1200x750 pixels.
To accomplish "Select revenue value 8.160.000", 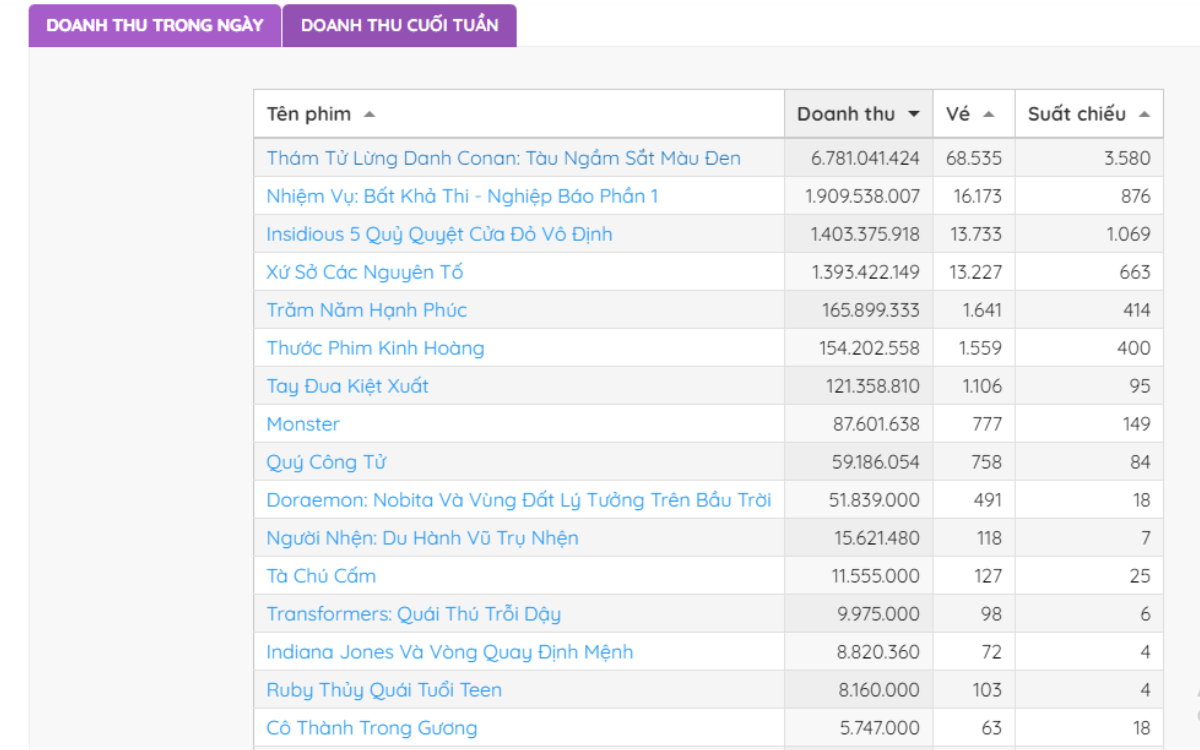I will pyautogui.click(x=880, y=690).
